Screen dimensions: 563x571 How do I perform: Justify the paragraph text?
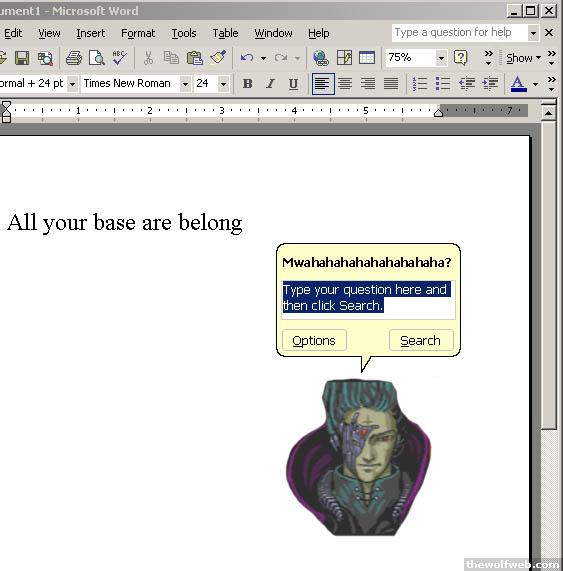click(x=391, y=84)
